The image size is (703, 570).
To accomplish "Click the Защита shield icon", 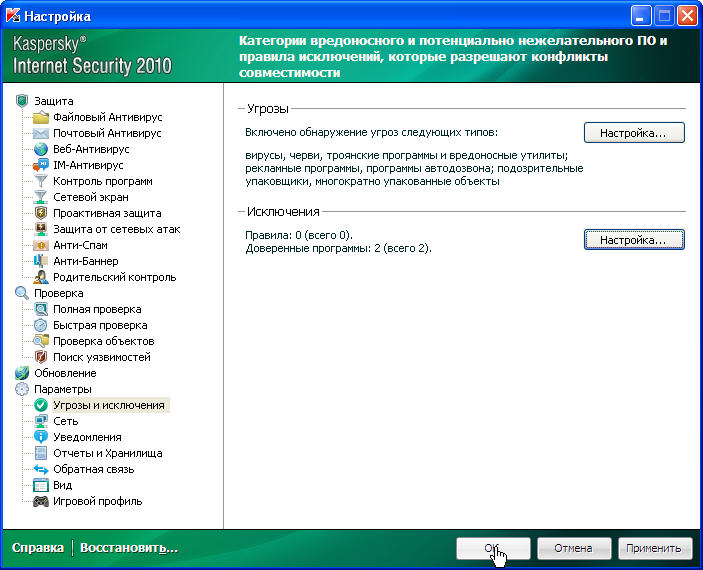I will click(22, 101).
